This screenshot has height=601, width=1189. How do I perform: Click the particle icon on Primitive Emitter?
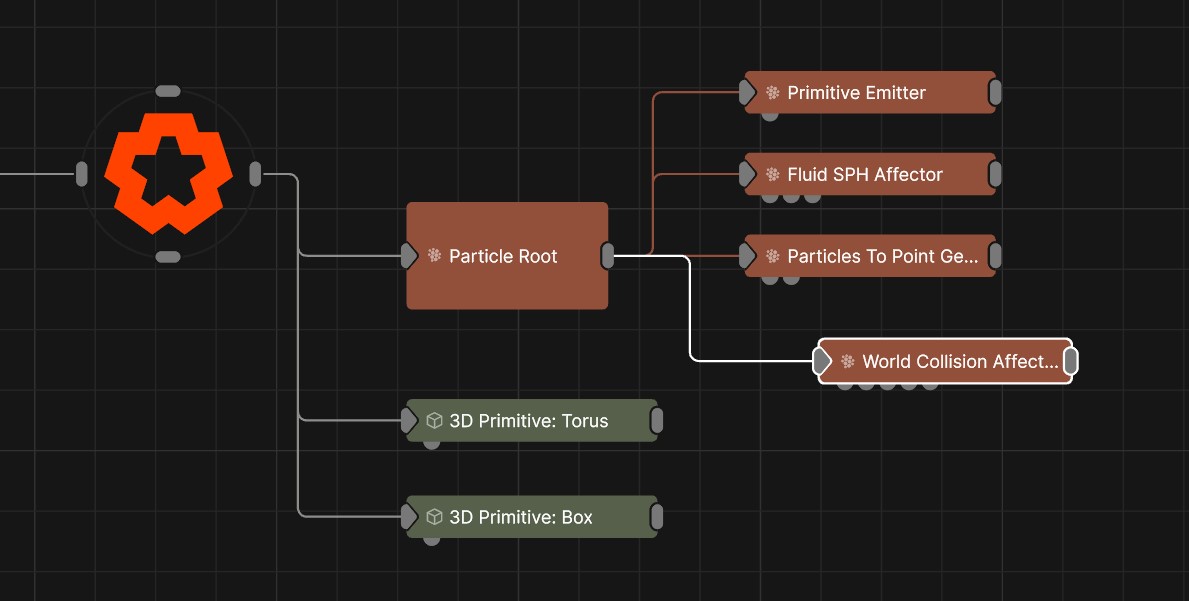point(773,92)
